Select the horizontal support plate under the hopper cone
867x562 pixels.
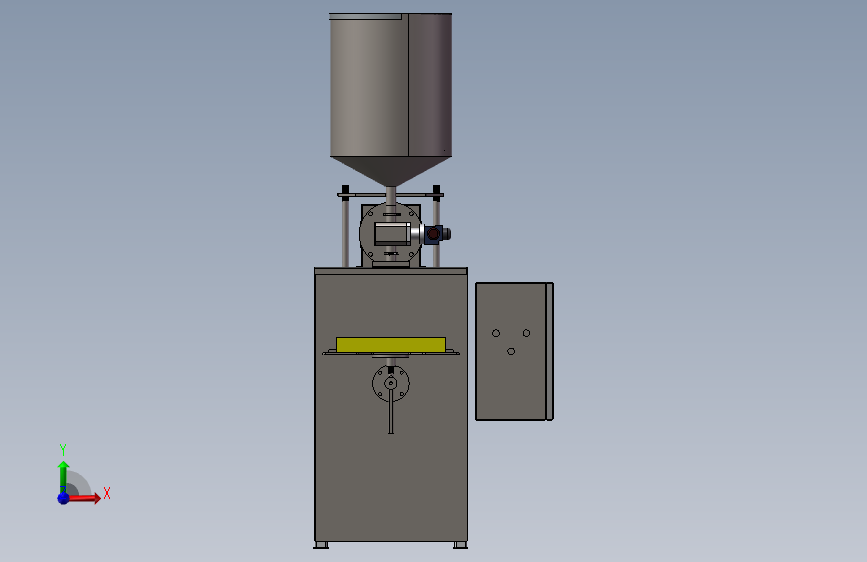pos(391,195)
